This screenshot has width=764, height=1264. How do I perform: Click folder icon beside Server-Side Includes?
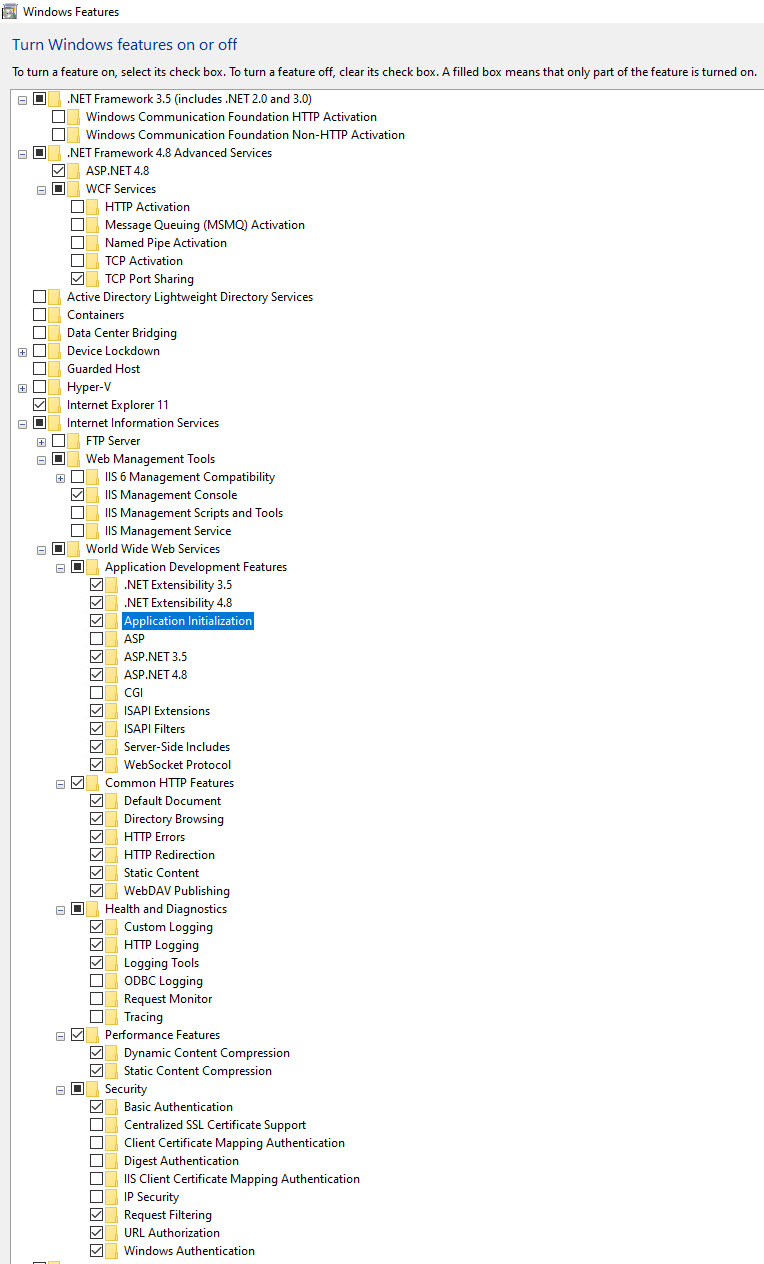point(112,747)
